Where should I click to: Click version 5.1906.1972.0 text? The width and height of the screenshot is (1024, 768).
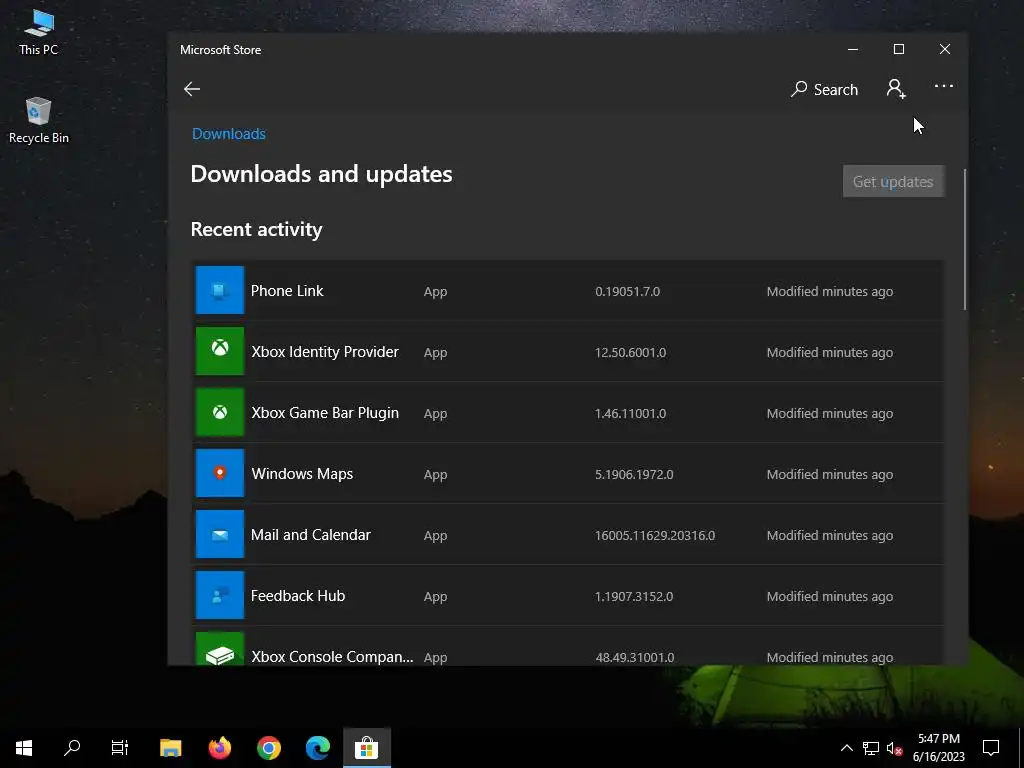click(634, 475)
